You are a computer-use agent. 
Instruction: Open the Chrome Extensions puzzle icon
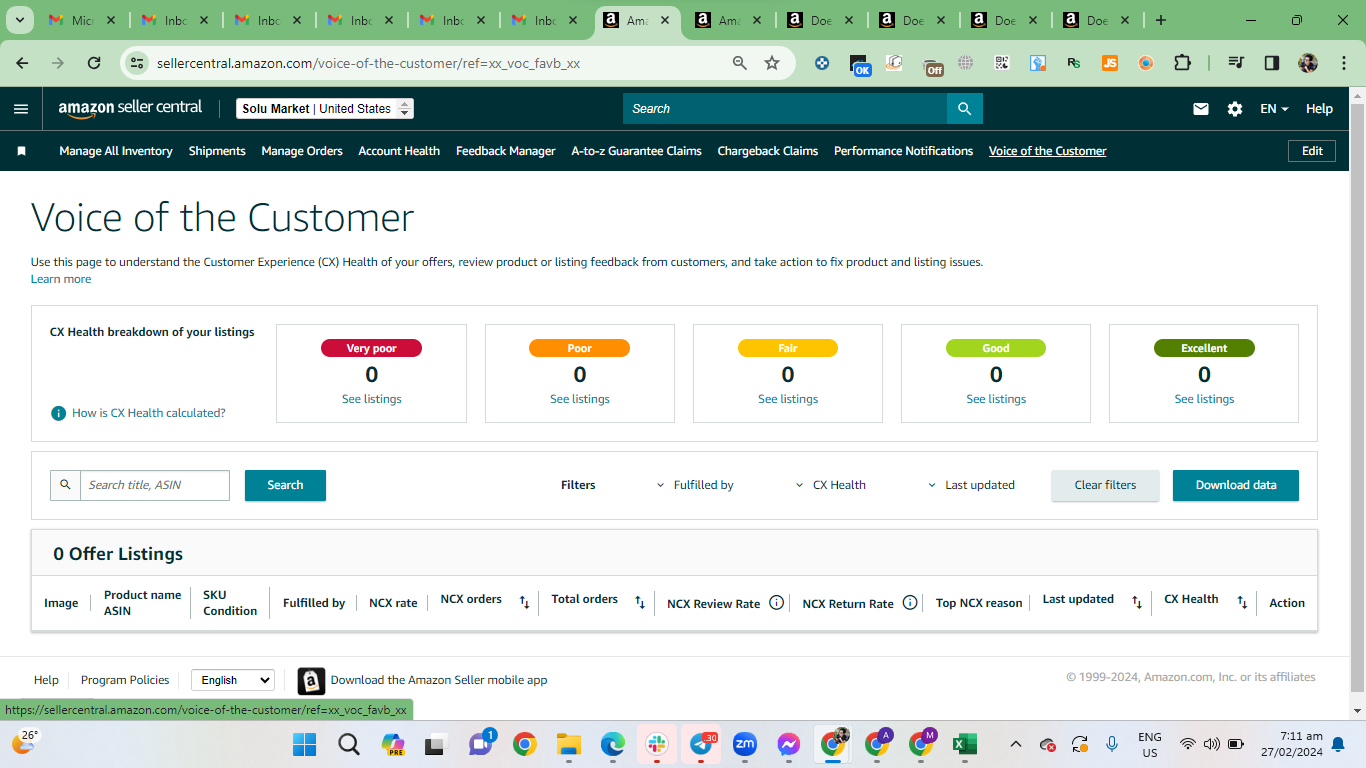[x=1182, y=63]
